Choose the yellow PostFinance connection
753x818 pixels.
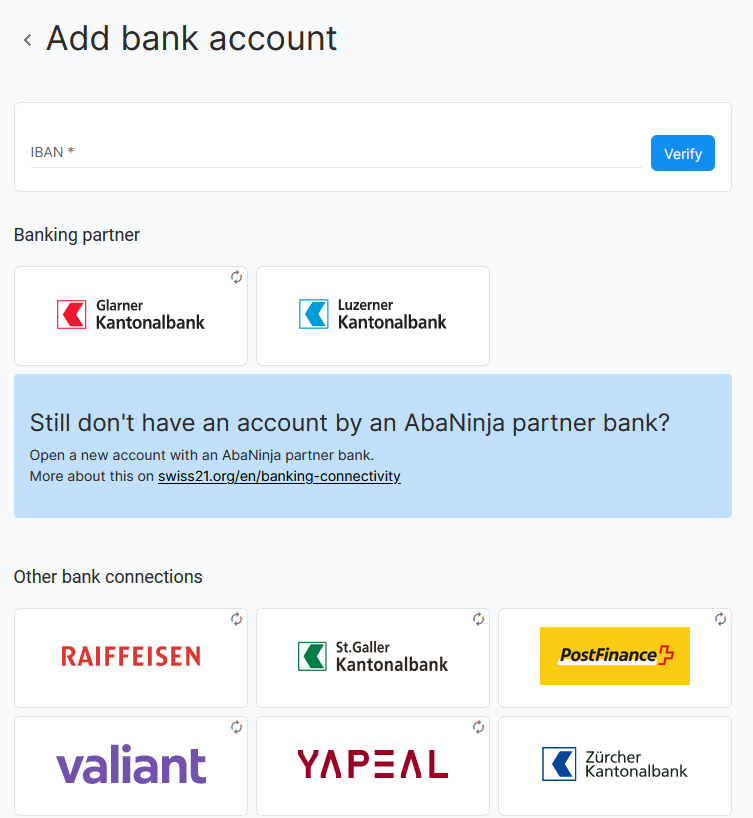[x=615, y=658]
